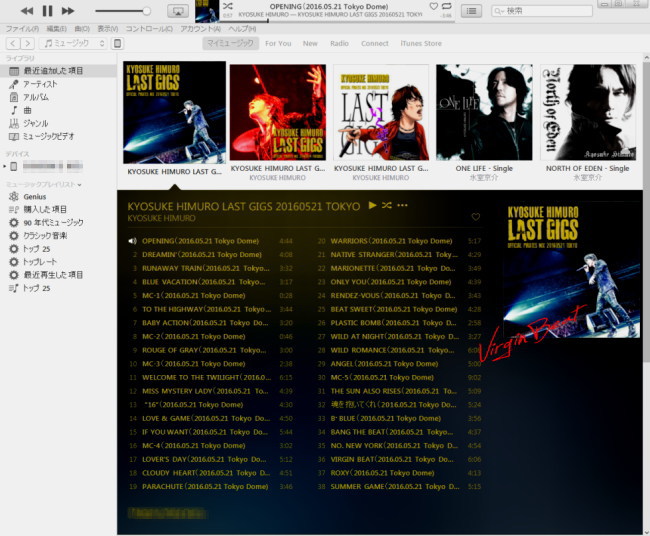Select the マイミュージック tab
The width and height of the screenshot is (650, 536).
coord(230,43)
